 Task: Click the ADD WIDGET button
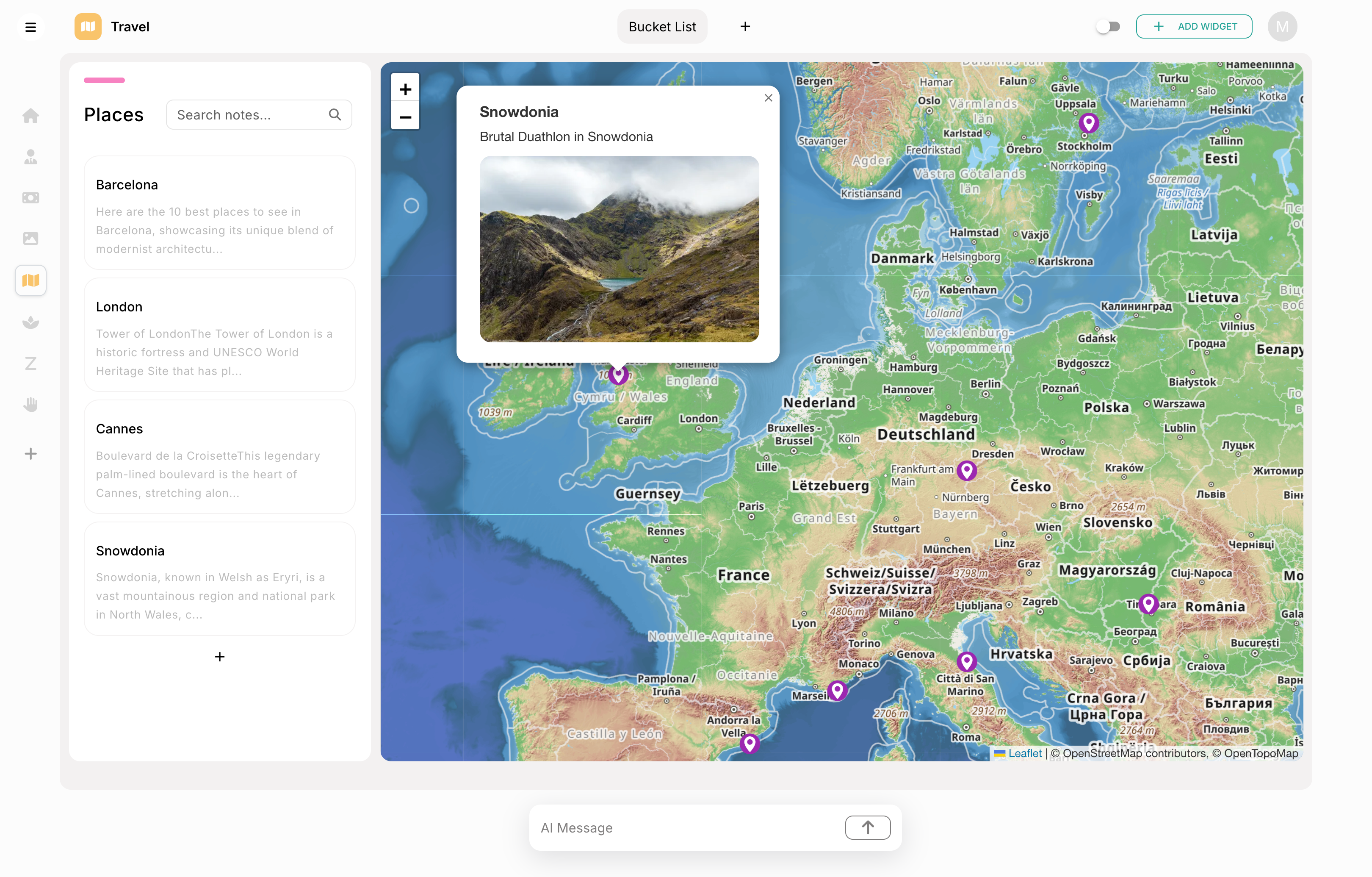(1194, 27)
